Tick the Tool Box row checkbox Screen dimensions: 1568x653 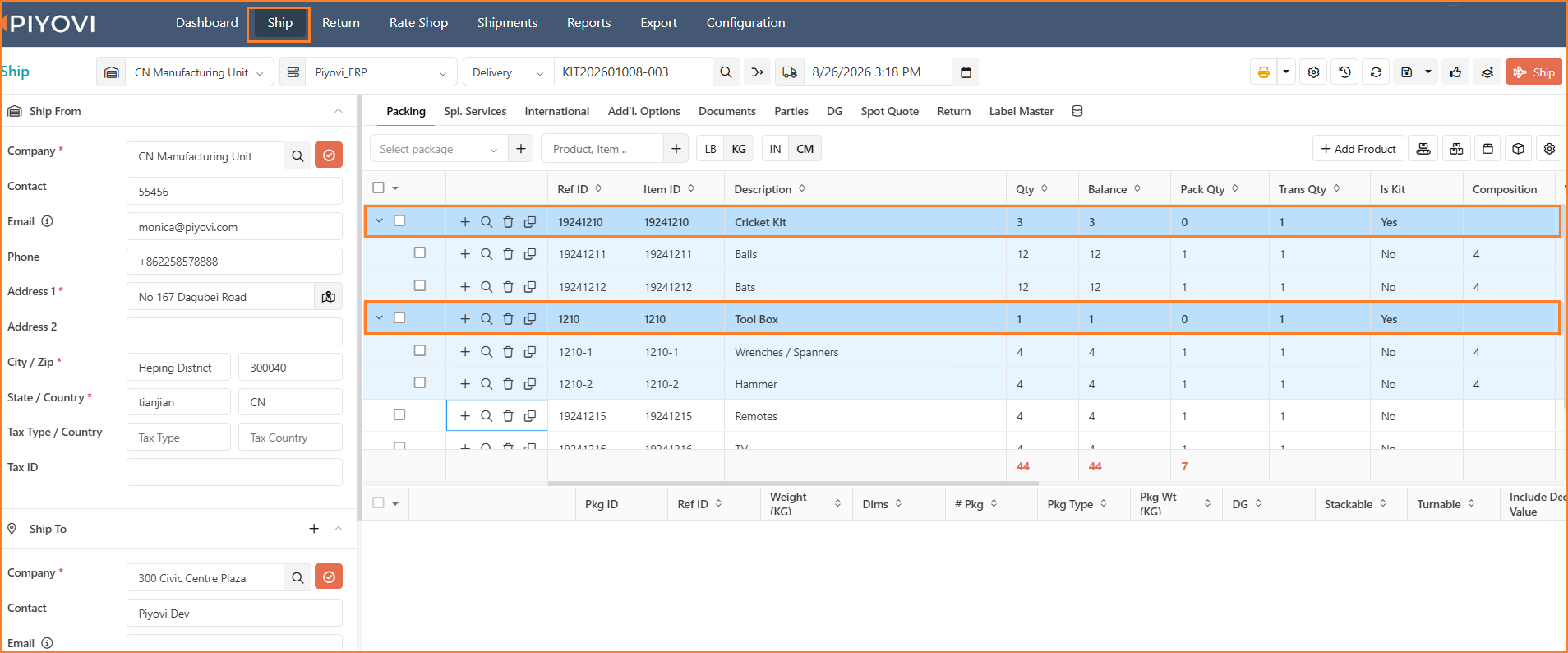click(399, 317)
